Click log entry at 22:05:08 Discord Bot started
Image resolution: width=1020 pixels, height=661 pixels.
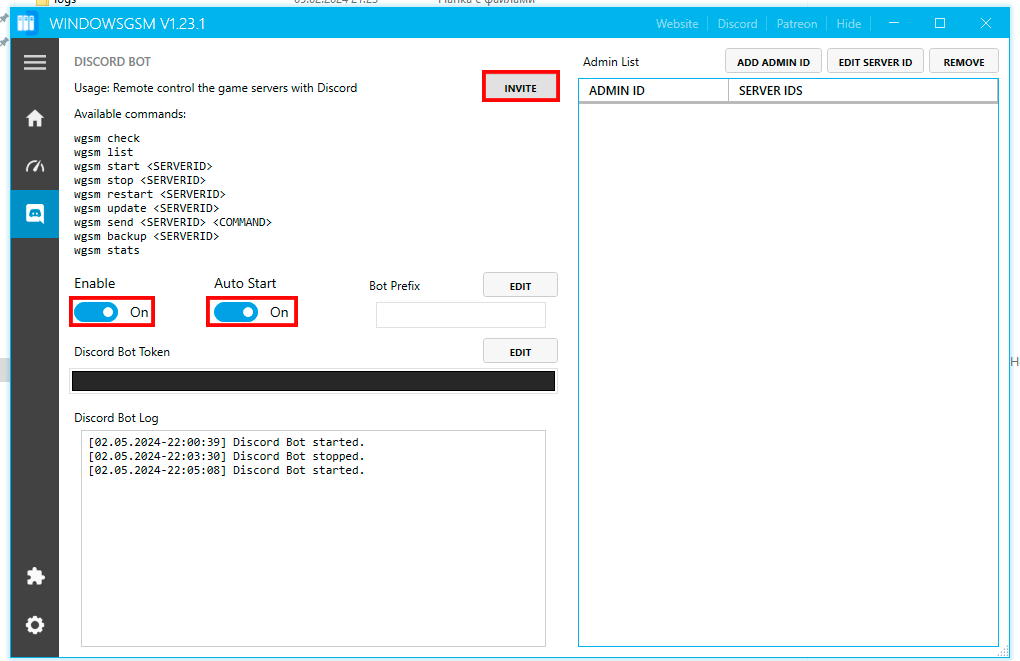click(226, 470)
